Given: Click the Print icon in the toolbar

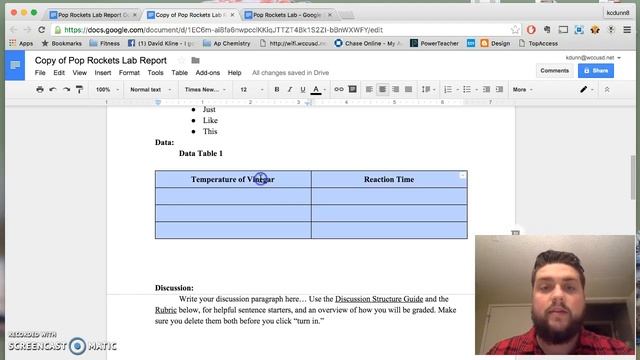Looking at the screenshot, I should 40,89.
